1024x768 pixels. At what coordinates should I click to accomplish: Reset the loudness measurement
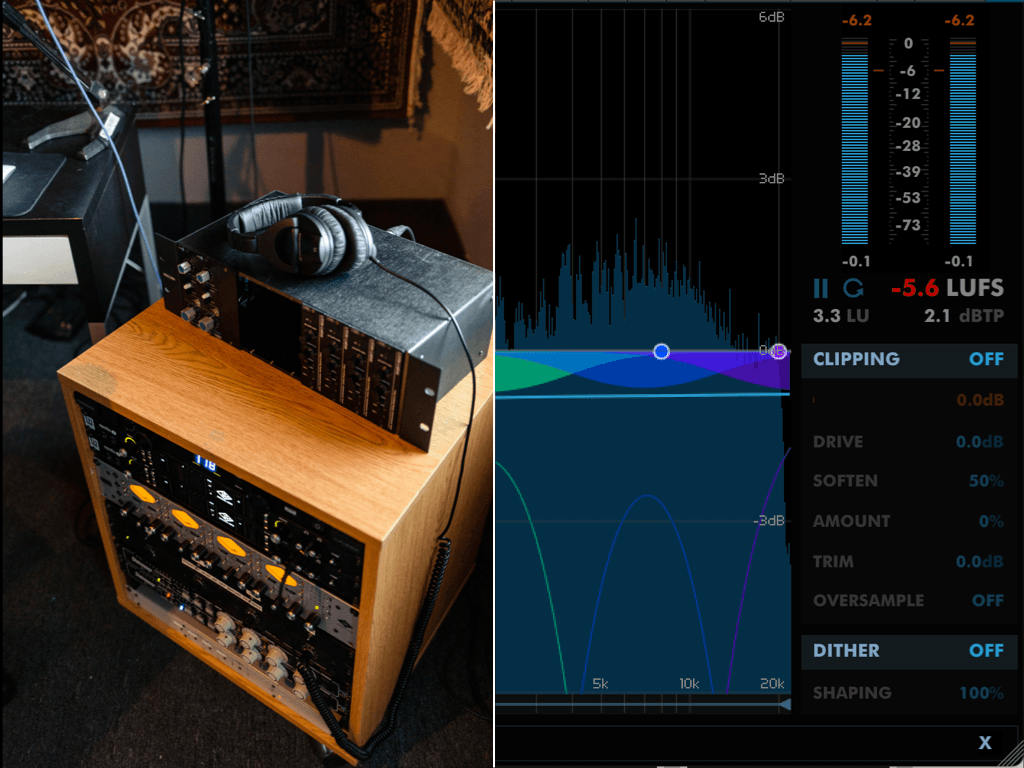click(853, 289)
